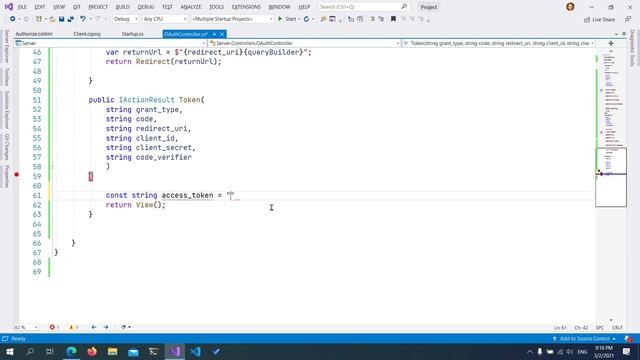Close the OAuthController.cs tab
The width and height of the screenshot is (640, 360).
(222, 34)
